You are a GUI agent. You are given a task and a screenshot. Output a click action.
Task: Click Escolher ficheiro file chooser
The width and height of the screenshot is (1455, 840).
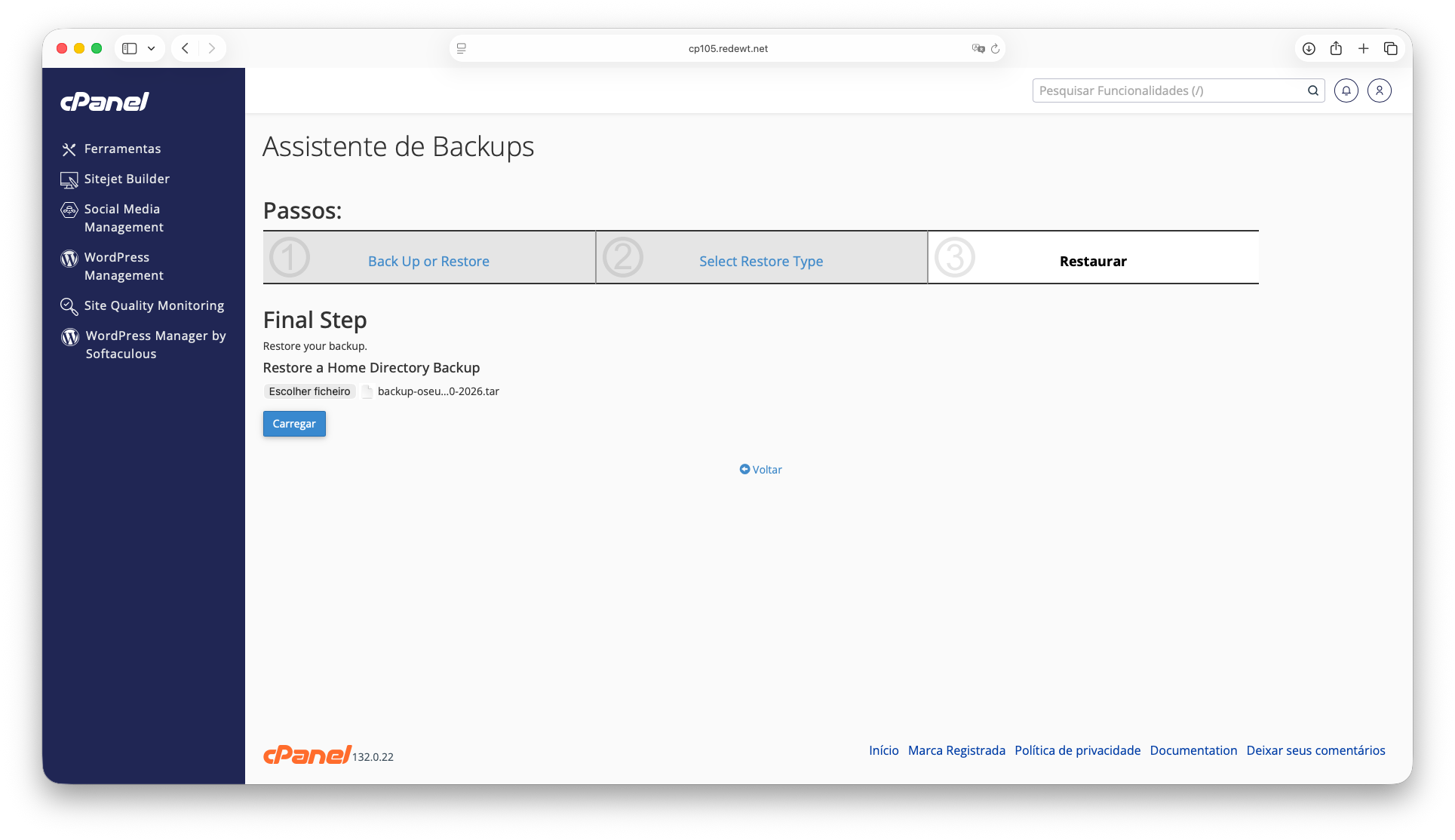pyautogui.click(x=309, y=391)
